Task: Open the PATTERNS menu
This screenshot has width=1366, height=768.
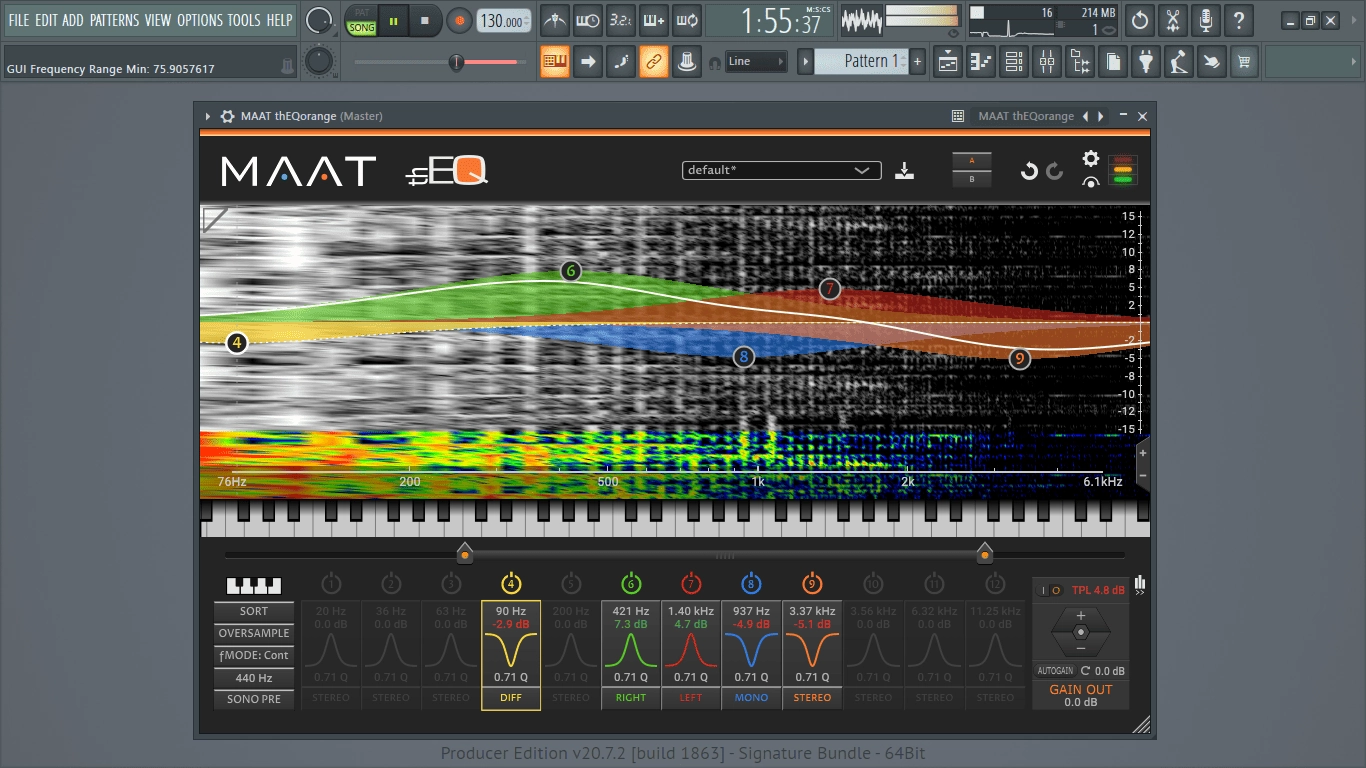Action: pos(114,20)
